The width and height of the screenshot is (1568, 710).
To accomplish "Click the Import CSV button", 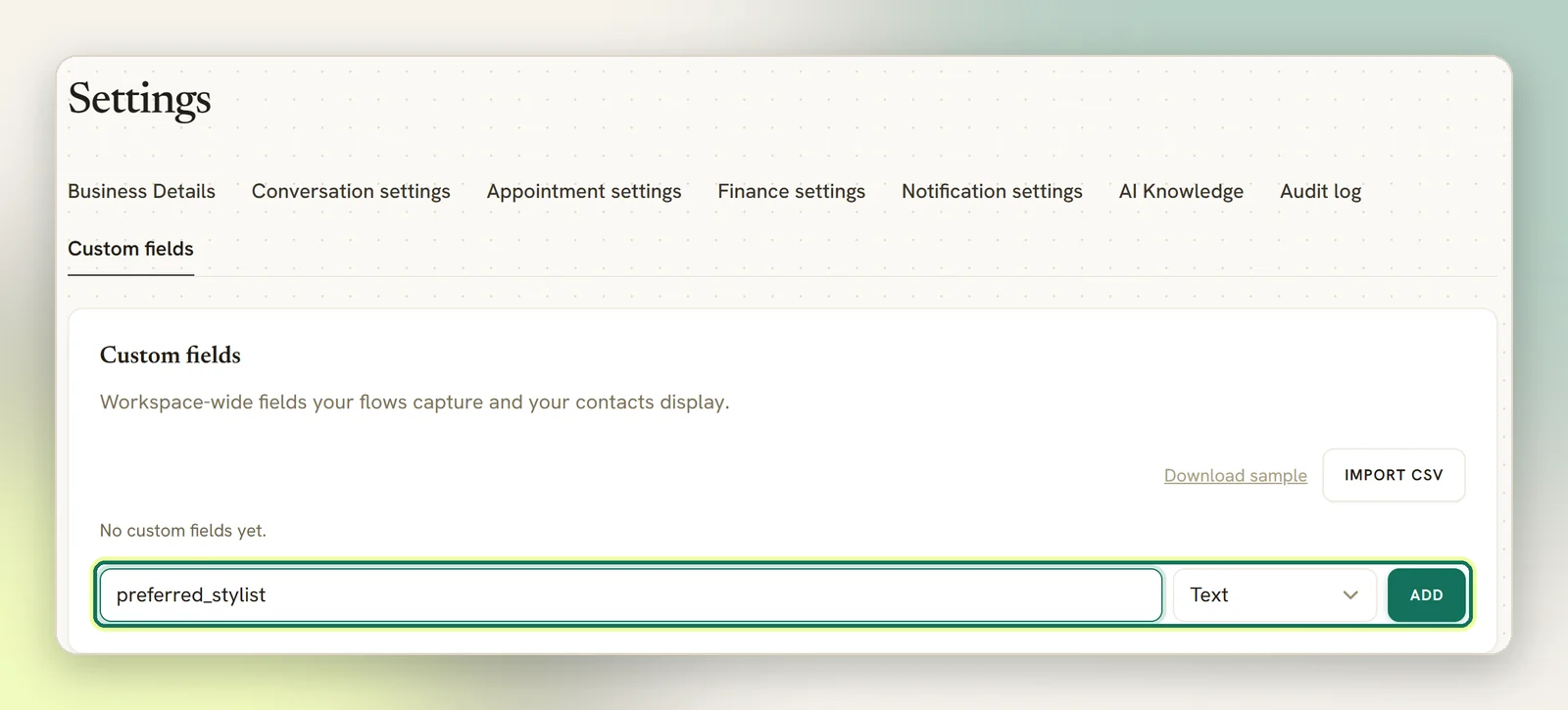I will coord(1394,475).
